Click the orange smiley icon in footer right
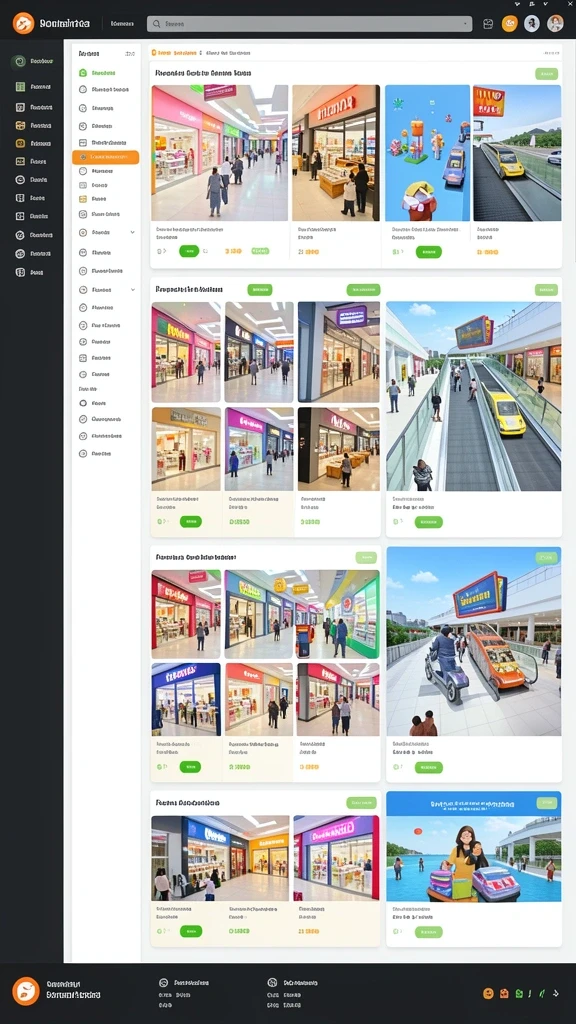Image resolution: width=576 pixels, height=1024 pixels. (x=488, y=993)
